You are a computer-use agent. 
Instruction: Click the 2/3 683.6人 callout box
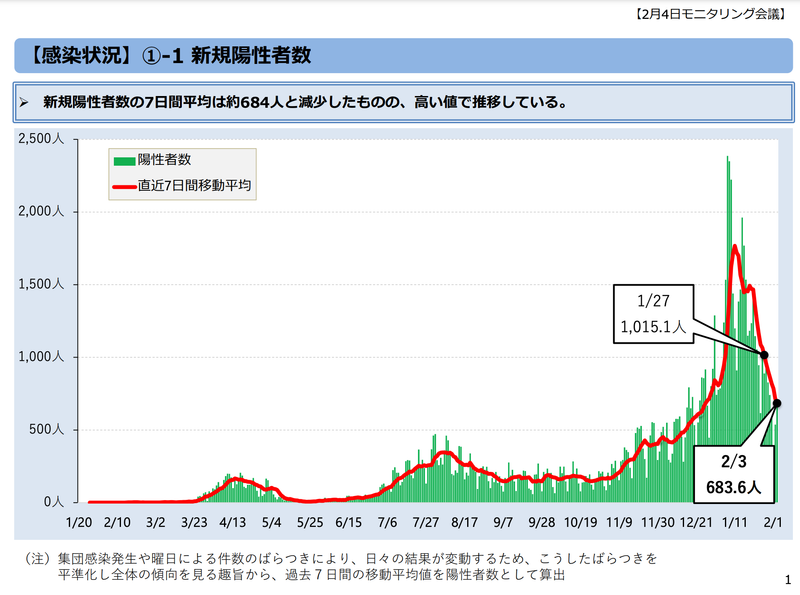pos(739,475)
